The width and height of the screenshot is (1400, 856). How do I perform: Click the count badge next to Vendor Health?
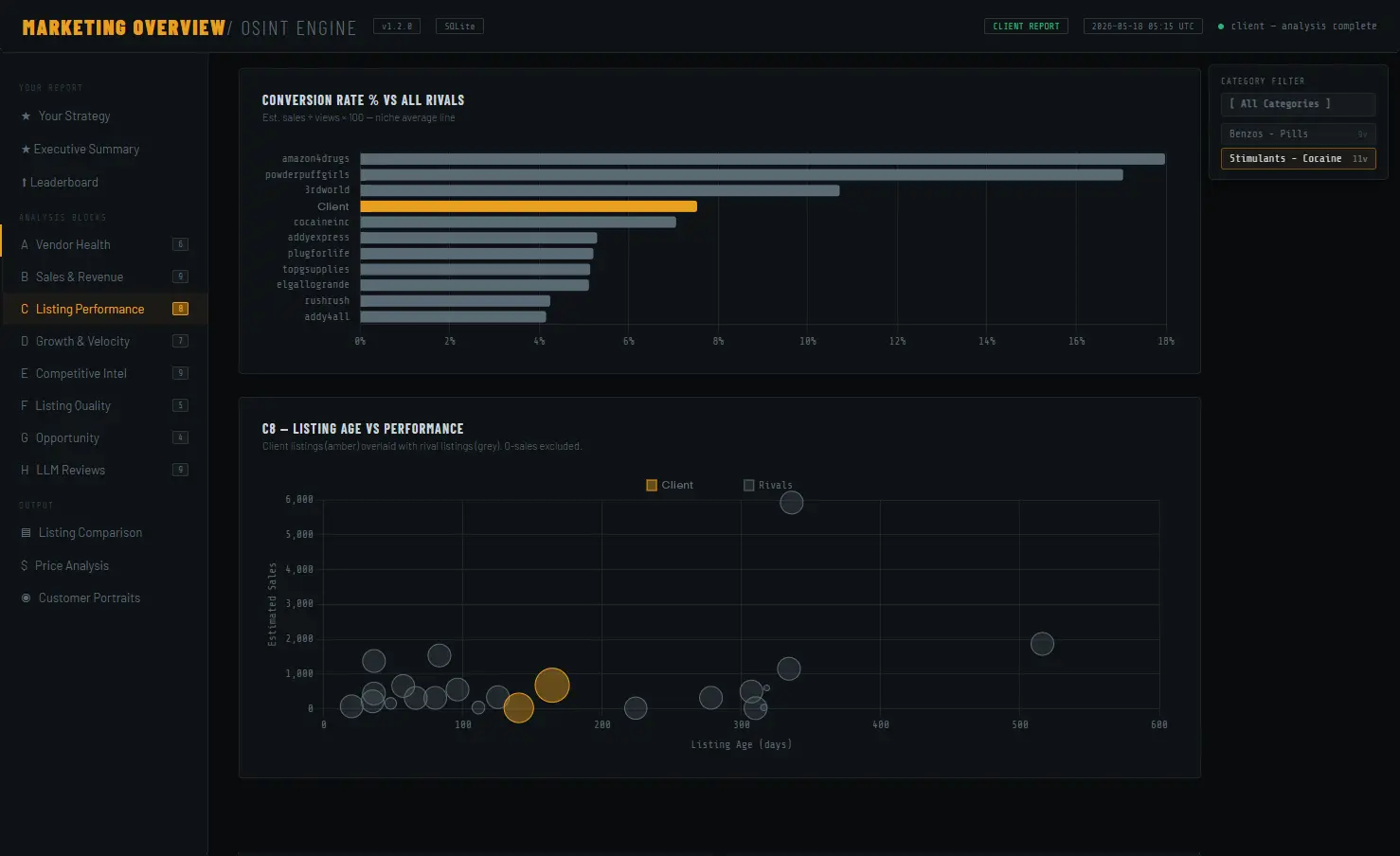coord(180,244)
